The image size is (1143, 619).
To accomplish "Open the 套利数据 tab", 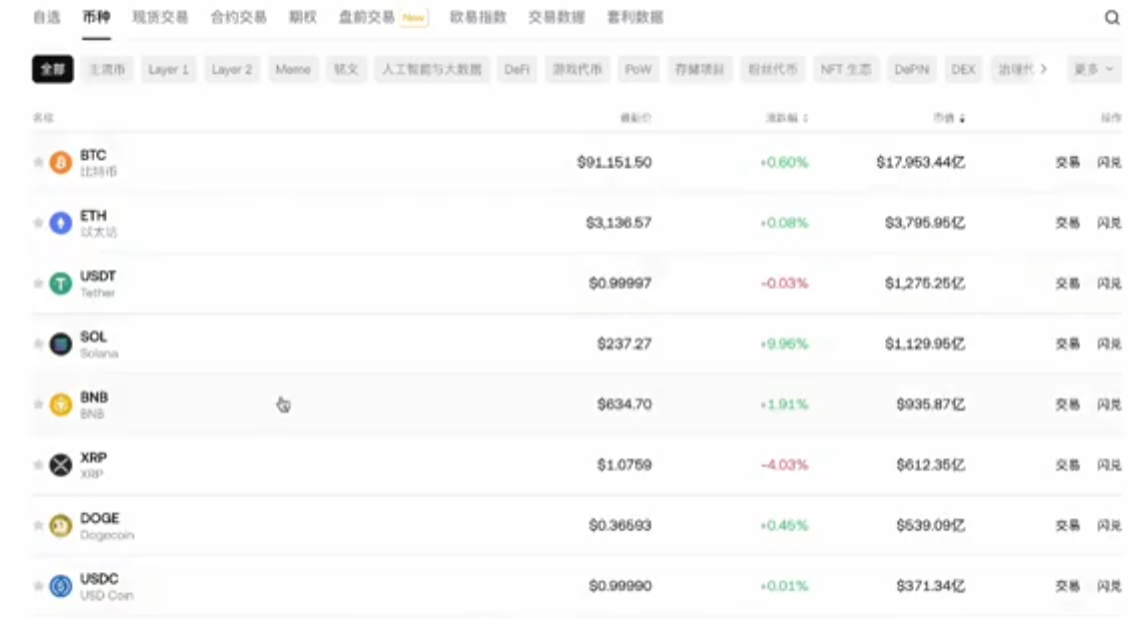I will click(x=636, y=17).
